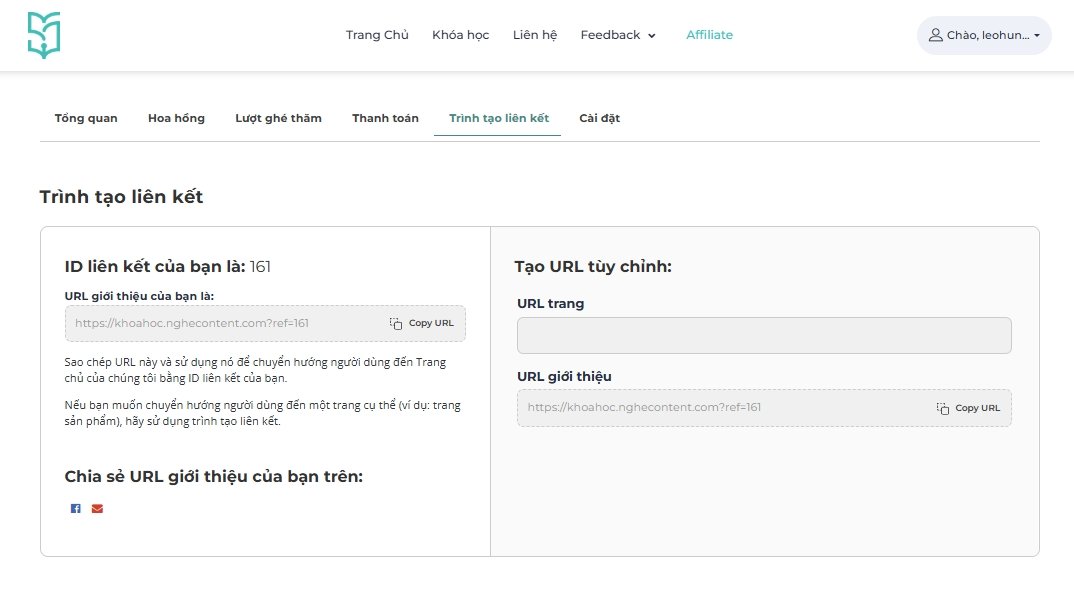Select the Lượt ghé thăm tab
Image resolution: width=1074 pixels, height=610 pixels.
pos(278,118)
